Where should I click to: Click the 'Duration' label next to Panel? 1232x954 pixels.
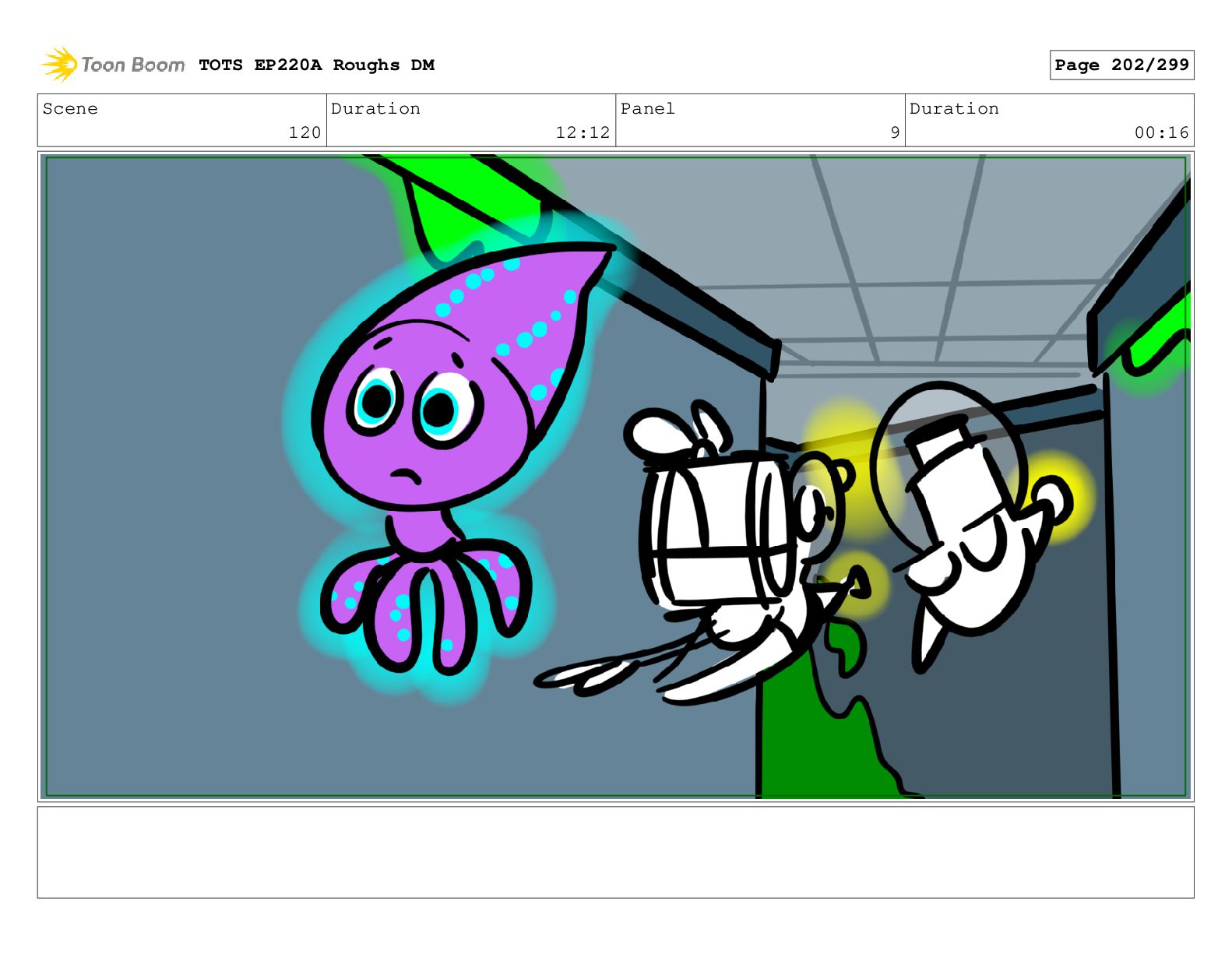954,109
